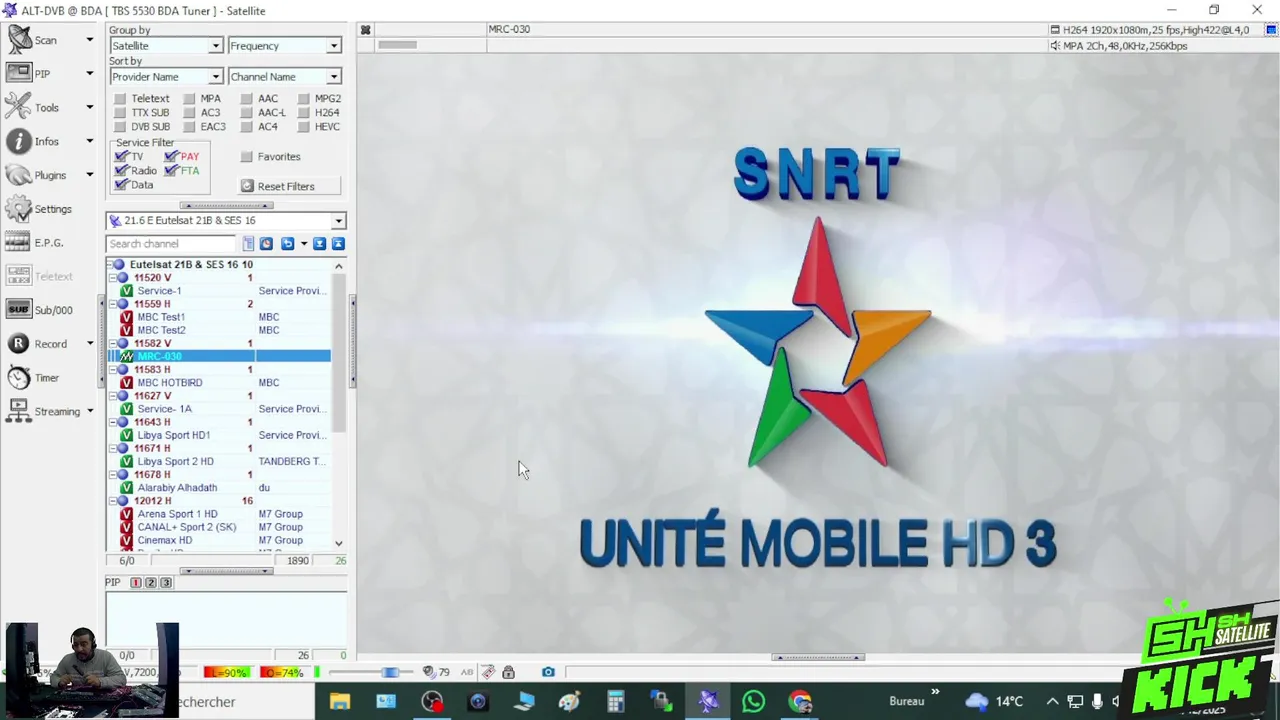The image size is (1280, 720).
Task: Open the Infos sidebar icon
Action: click(19, 141)
